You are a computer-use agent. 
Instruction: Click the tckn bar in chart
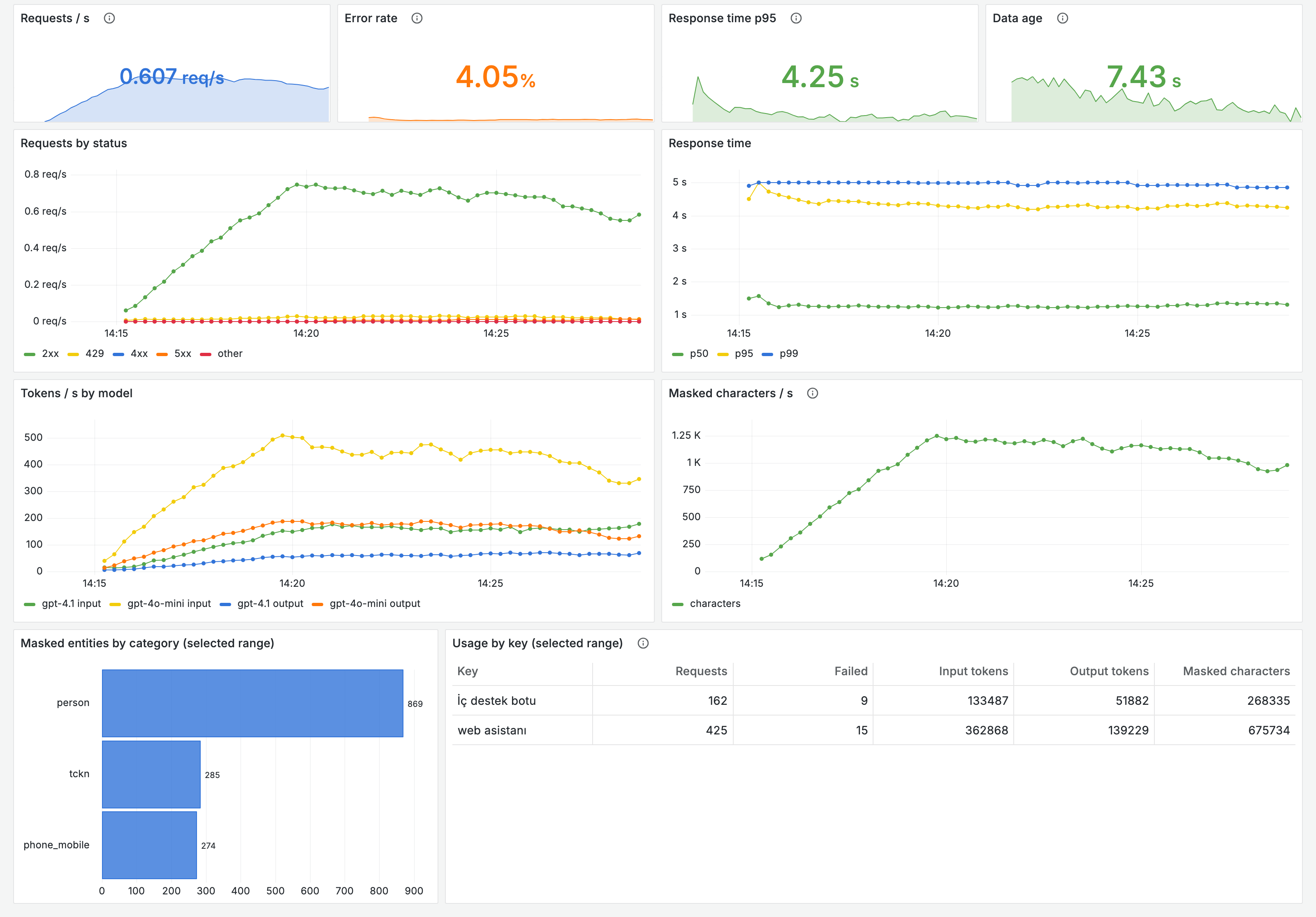click(x=151, y=774)
